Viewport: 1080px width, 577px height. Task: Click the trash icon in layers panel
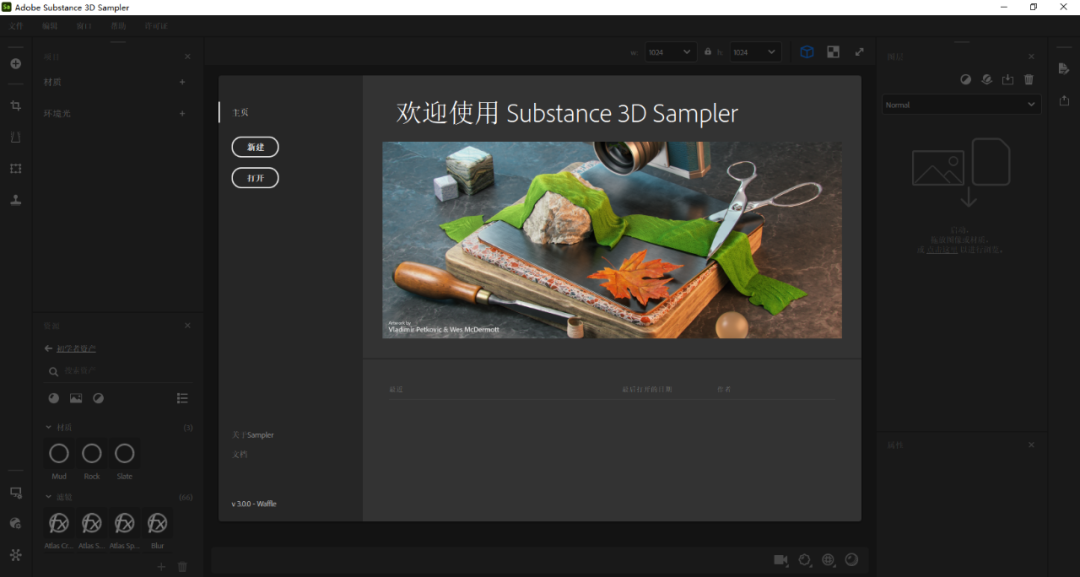coord(1029,79)
